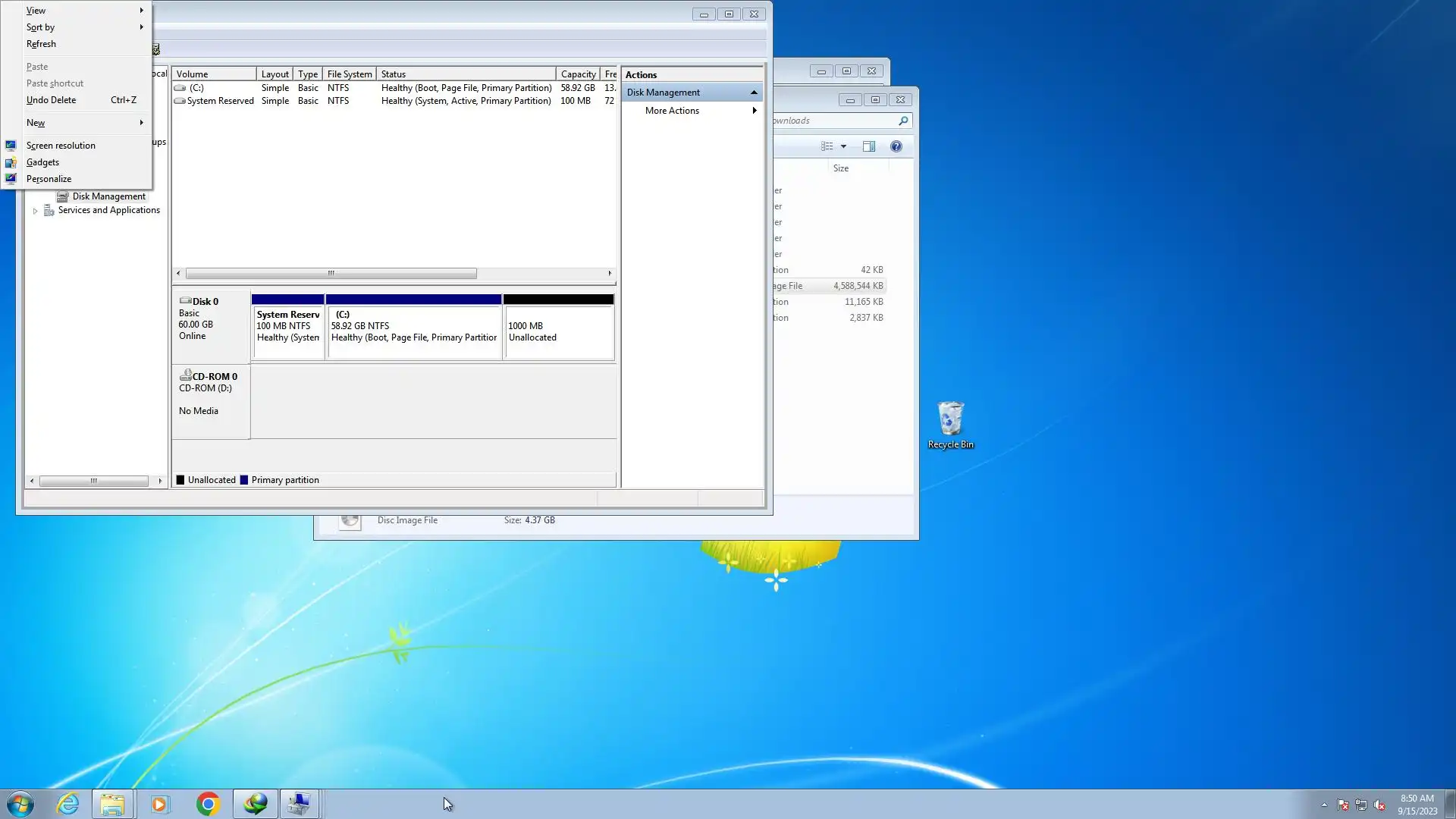Open Screen resolution from the context menu
Image resolution: width=1456 pixels, height=819 pixels.
click(61, 146)
